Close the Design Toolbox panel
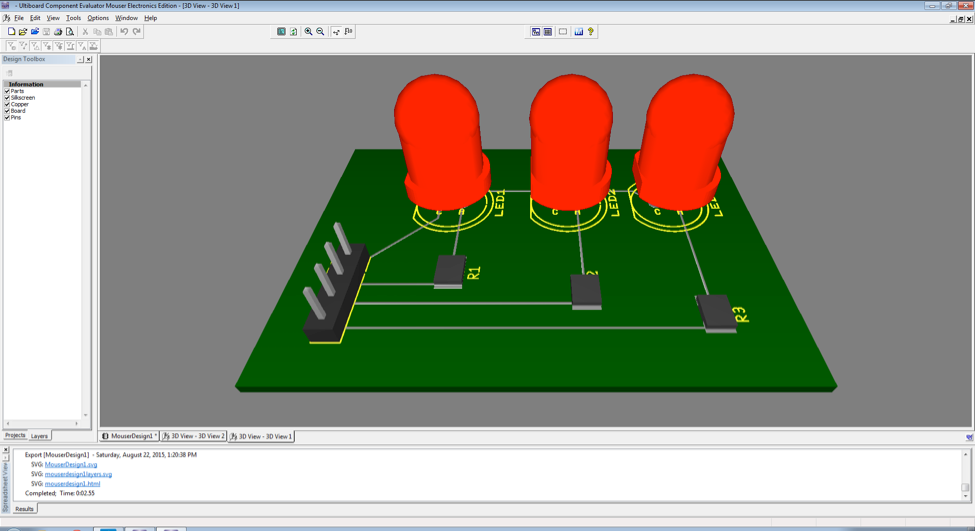This screenshot has width=975, height=532. coord(88,59)
